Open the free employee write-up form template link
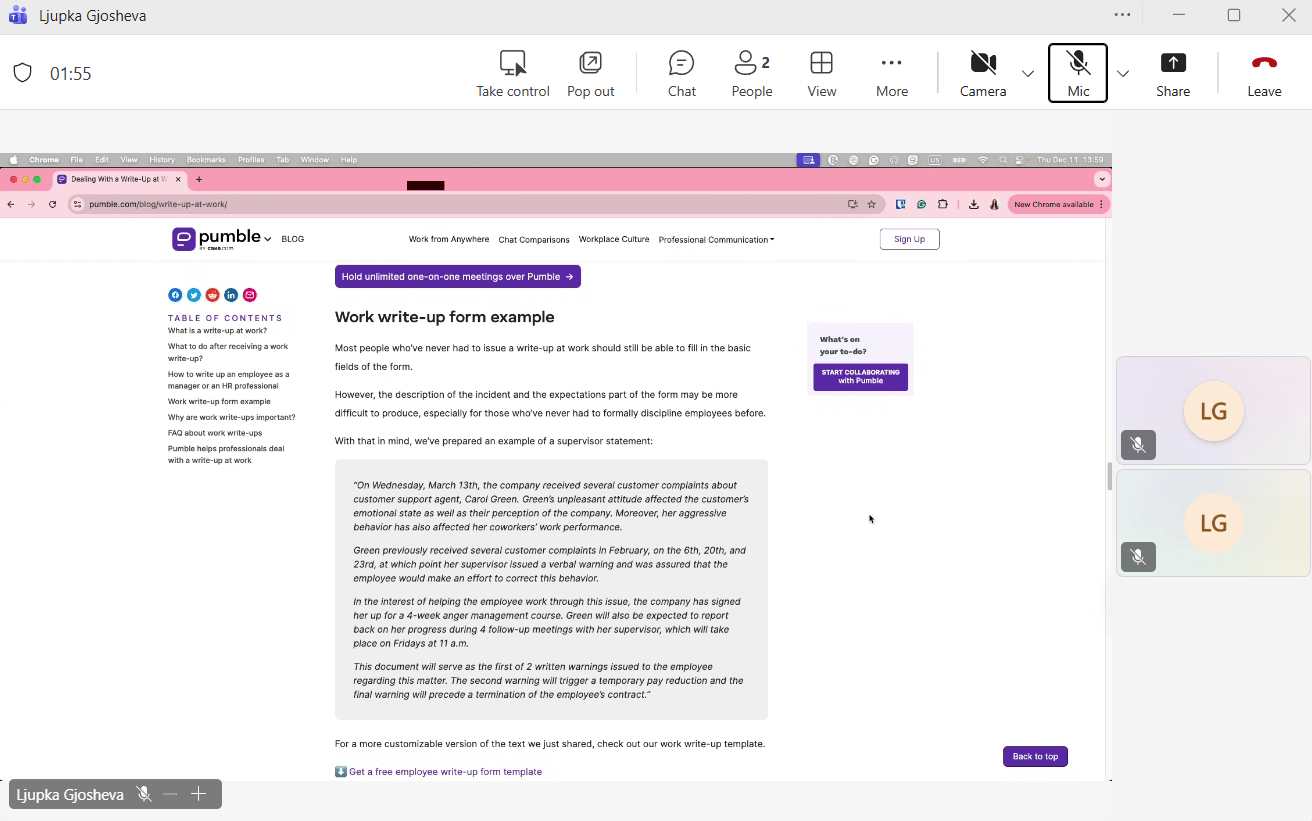The width and height of the screenshot is (1312, 821). coord(445,771)
